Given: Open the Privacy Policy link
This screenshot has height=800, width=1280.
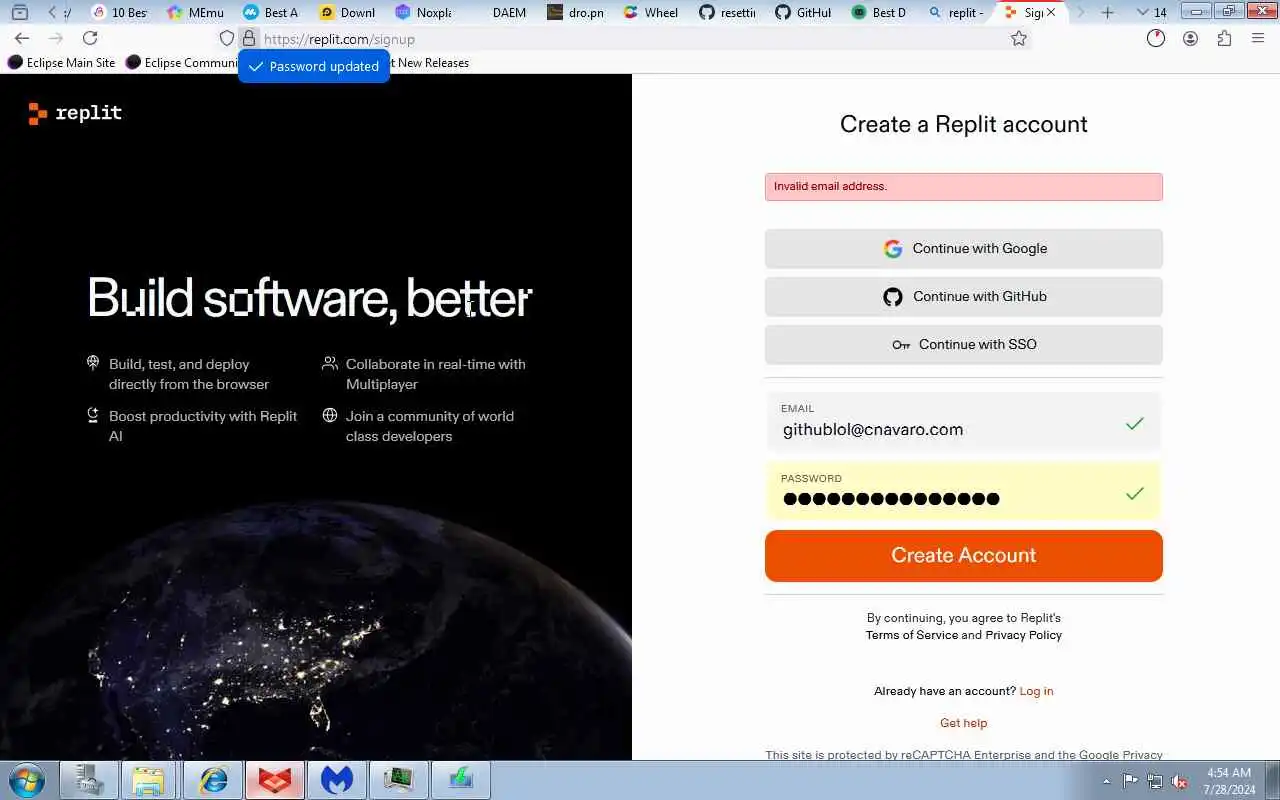Looking at the screenshot, I should tap(1023, 635).
